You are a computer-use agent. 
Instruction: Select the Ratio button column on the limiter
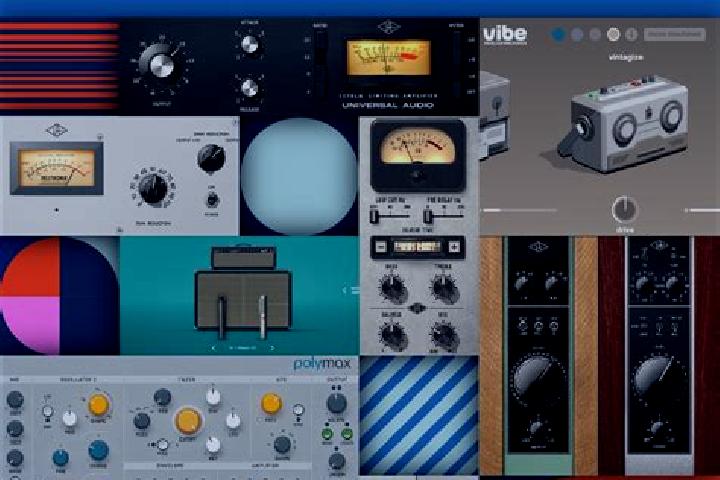tap(321, 62)
